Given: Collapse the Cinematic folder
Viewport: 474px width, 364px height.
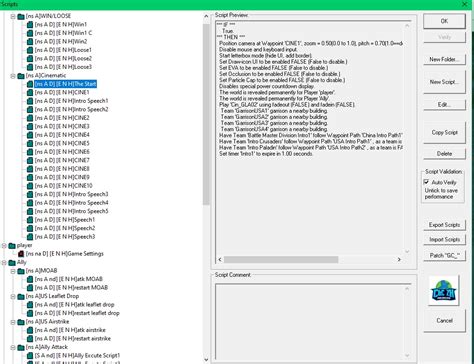Looking at the screenshot, I should pos(13,76).
